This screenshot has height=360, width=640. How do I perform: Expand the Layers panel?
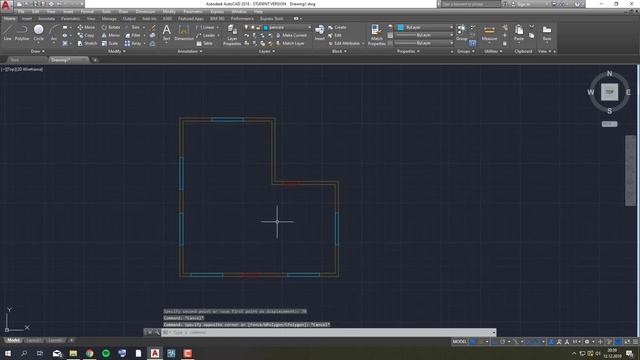267,51
